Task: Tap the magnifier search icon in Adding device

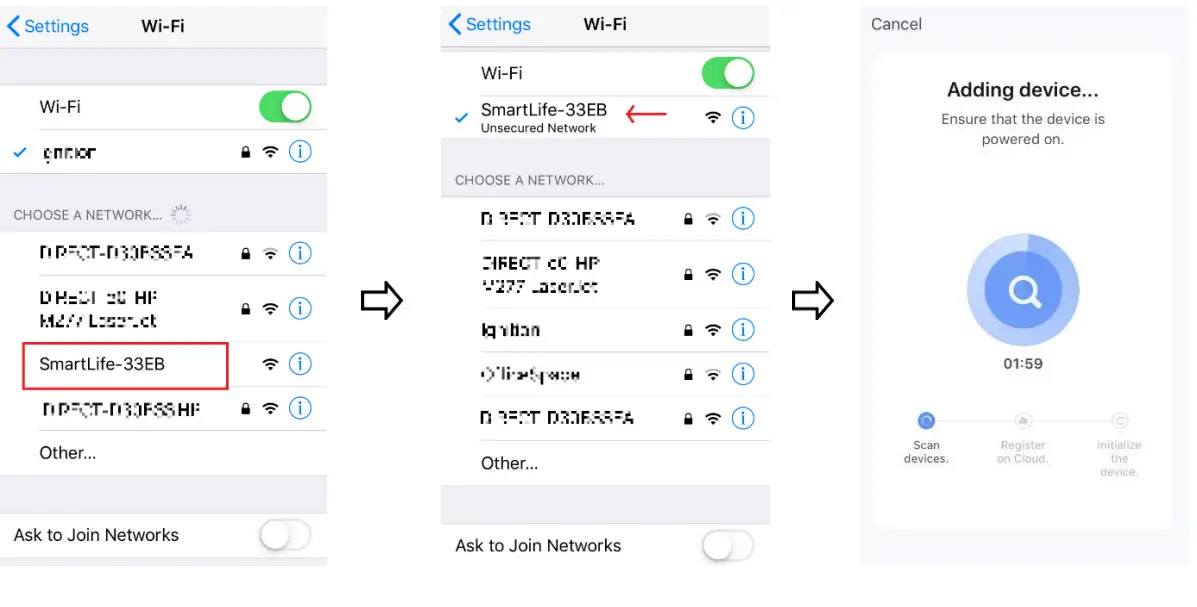Action: [x=1022, y=291]
